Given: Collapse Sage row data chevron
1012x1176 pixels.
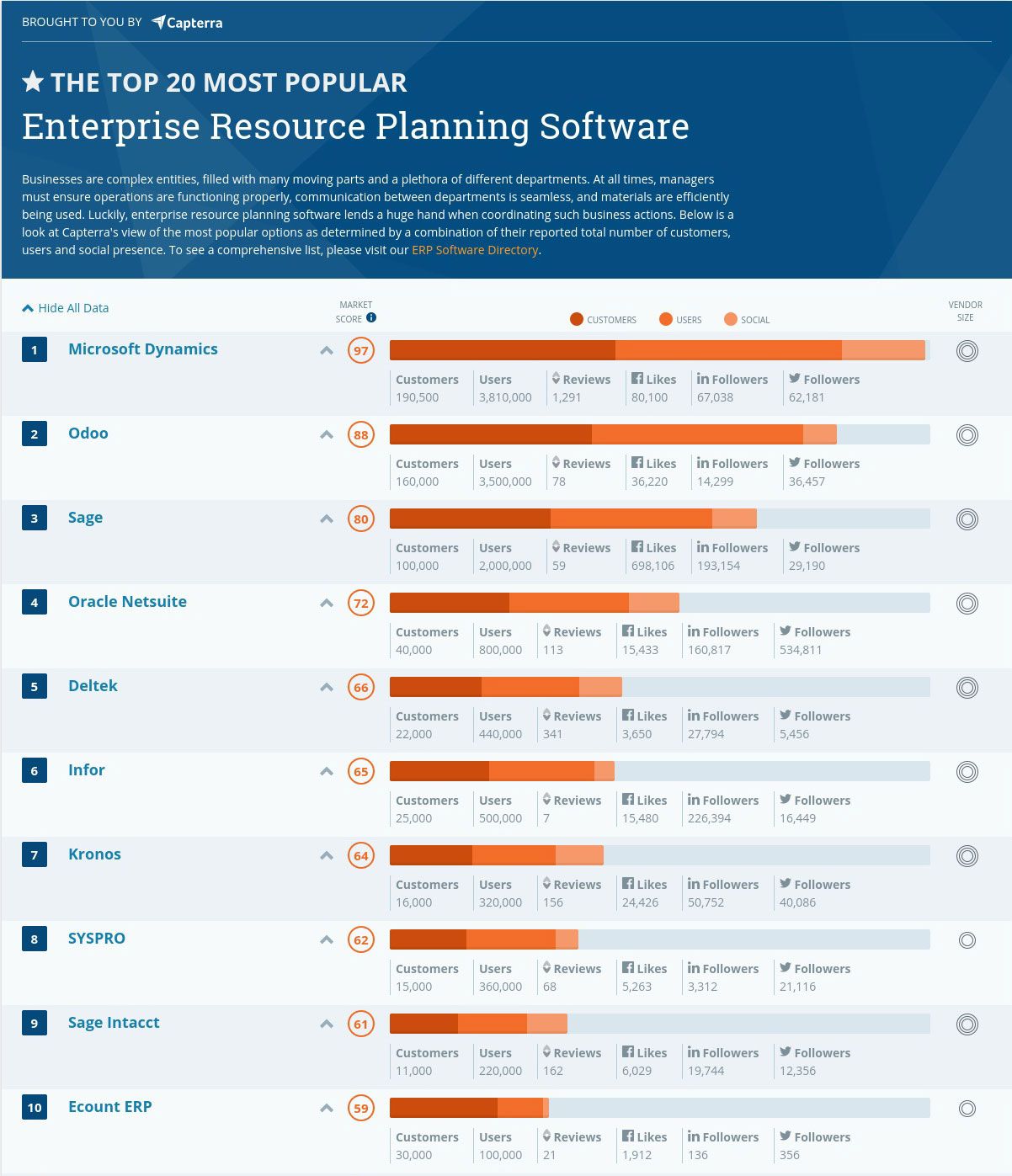Looking at the screenshot, I should [x=327, y=519].
